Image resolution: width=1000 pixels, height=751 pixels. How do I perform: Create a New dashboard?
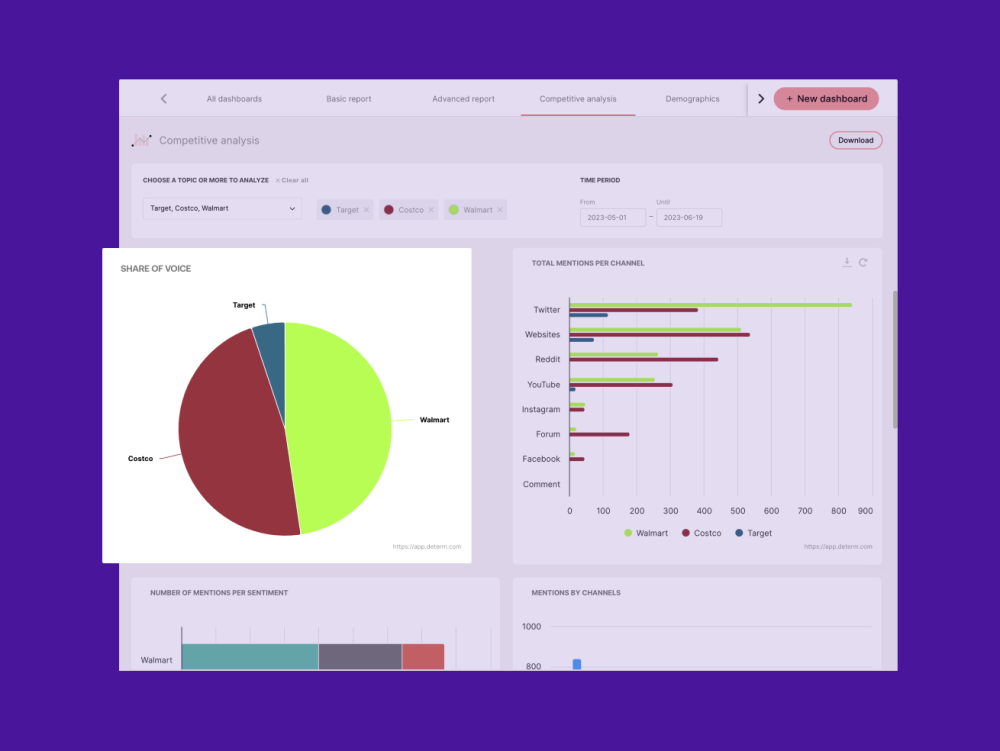tap(826, 99)
